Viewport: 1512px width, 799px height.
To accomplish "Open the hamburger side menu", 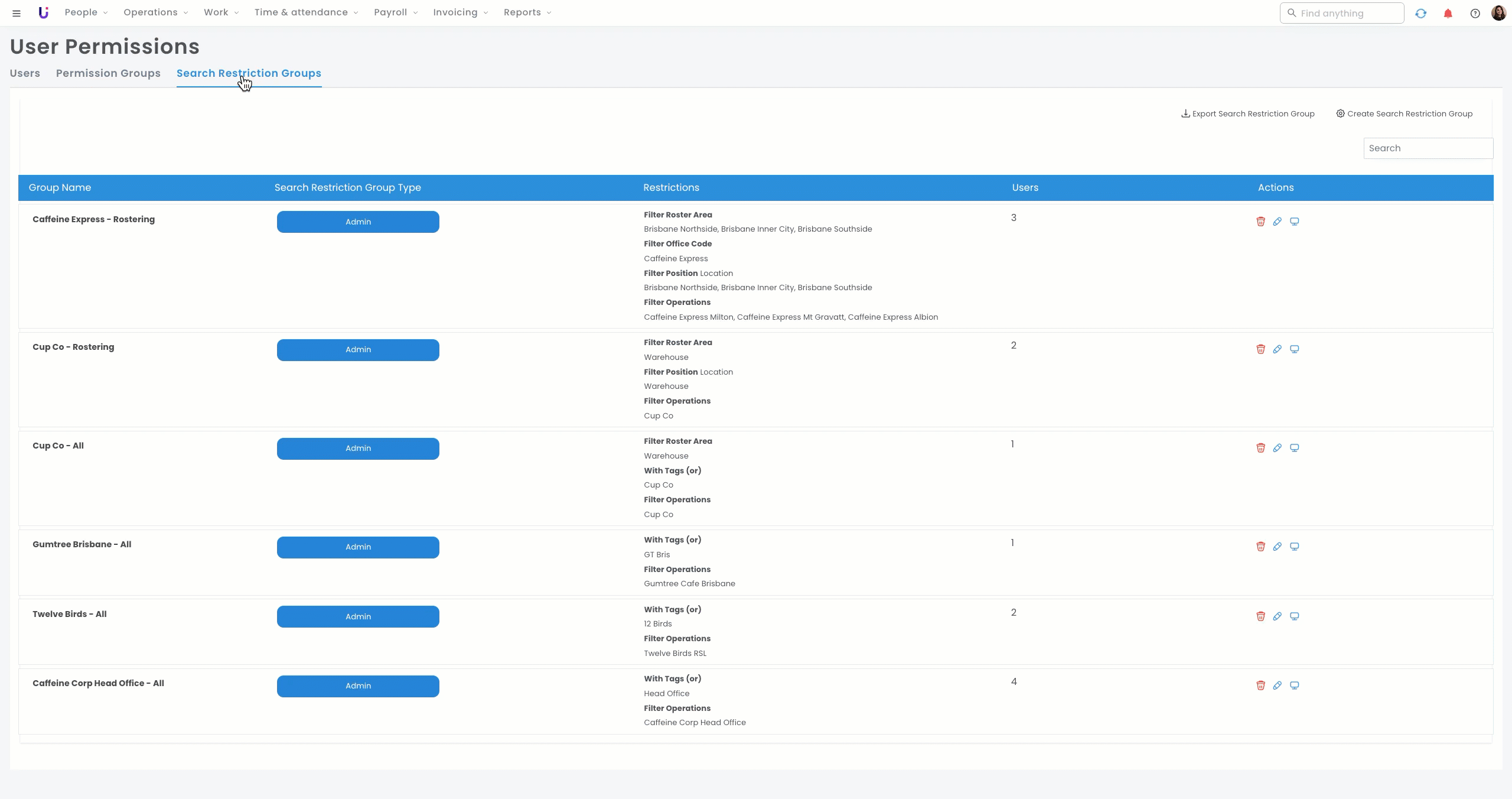I will pos(17,13).
